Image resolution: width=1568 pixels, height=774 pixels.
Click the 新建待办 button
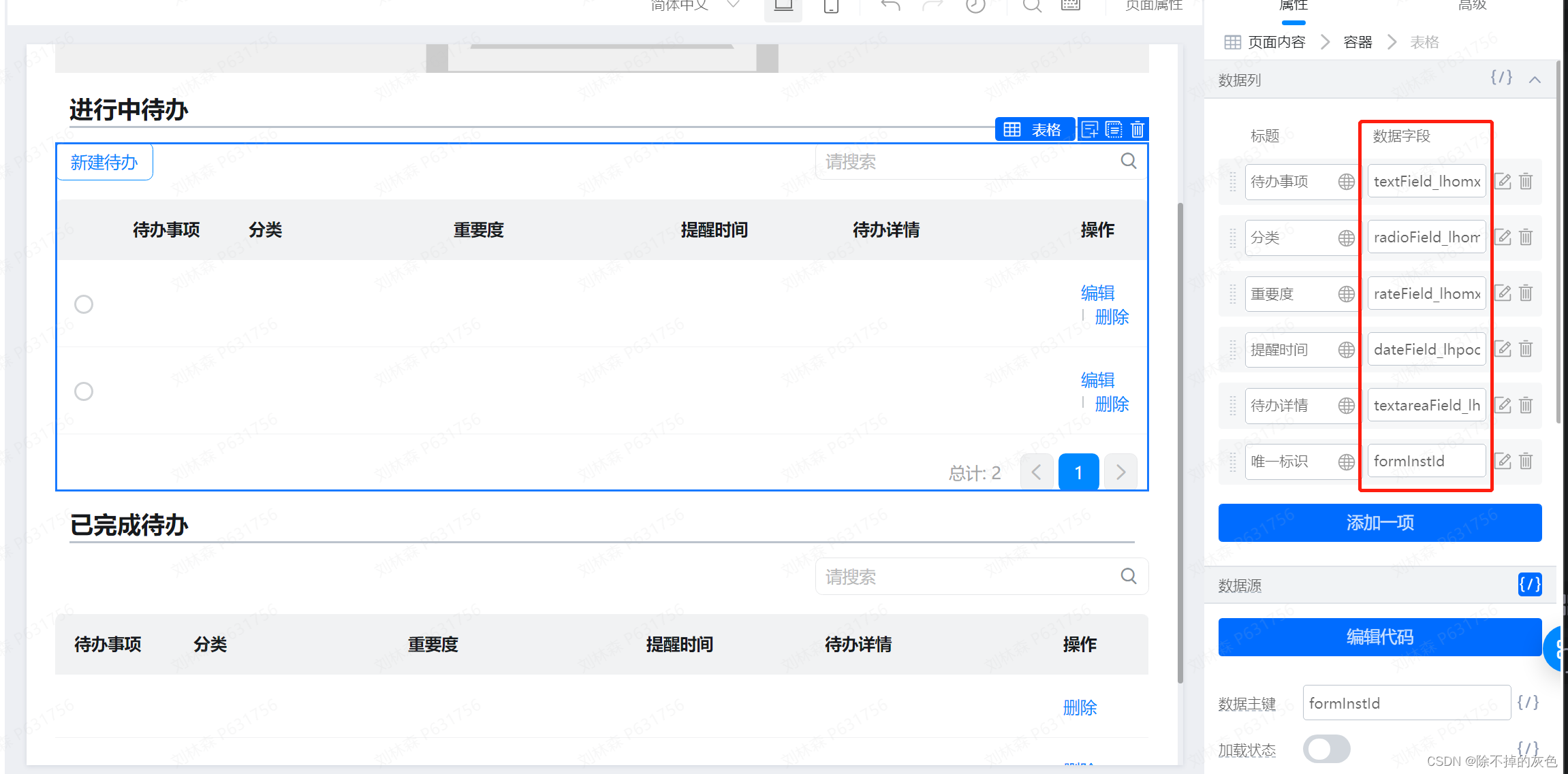[104, 162]
